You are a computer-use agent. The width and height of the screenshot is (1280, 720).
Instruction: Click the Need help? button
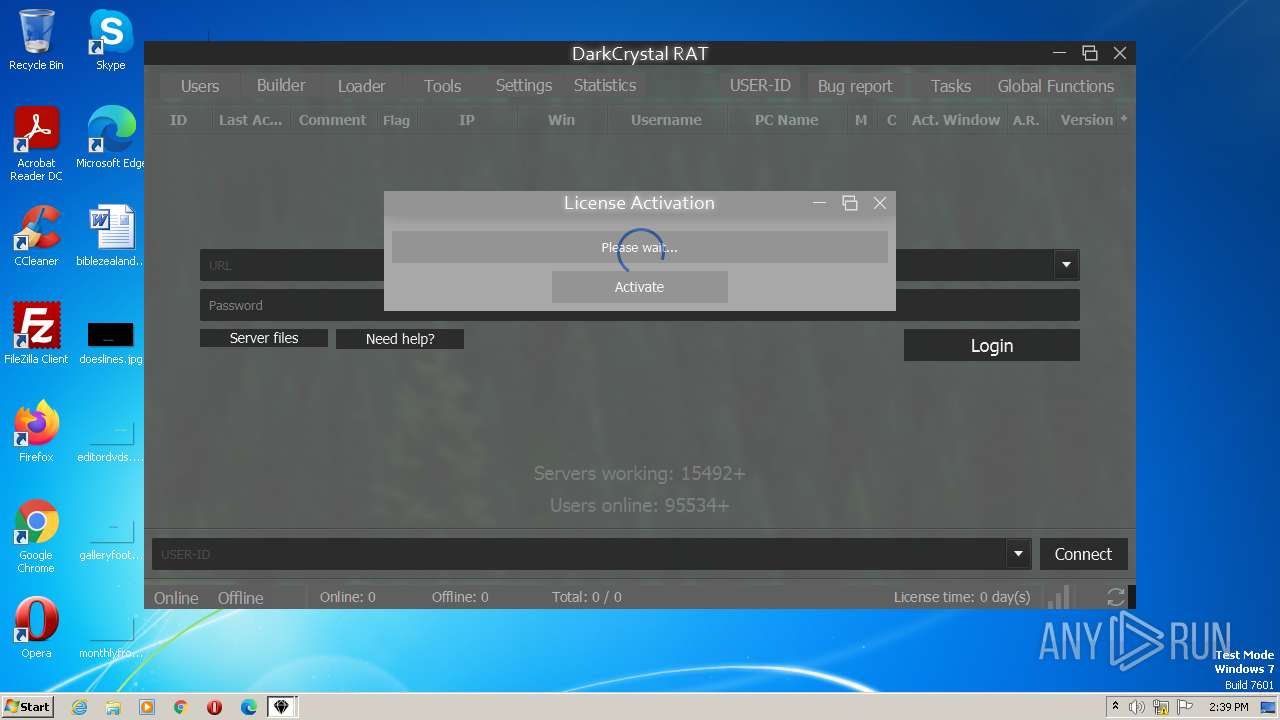(x=400, y=339)
